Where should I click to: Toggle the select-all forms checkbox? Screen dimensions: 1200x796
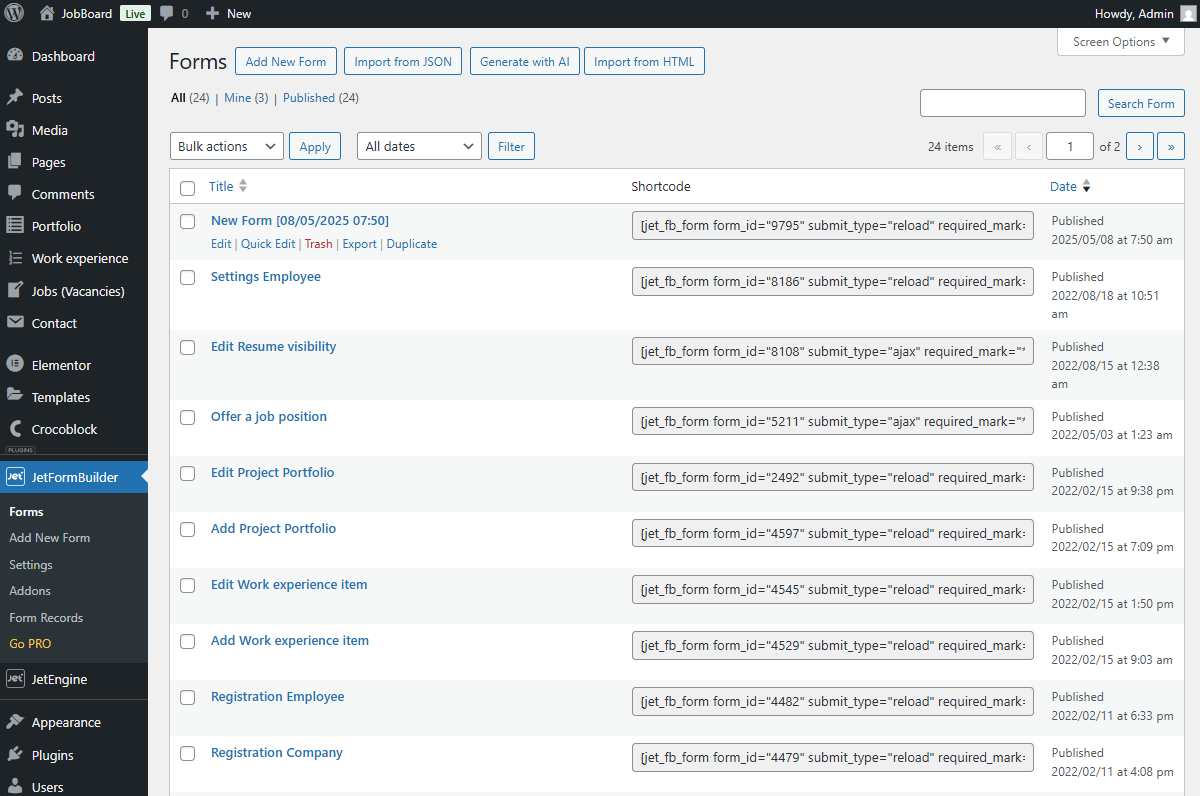click(x=187, y=188)
